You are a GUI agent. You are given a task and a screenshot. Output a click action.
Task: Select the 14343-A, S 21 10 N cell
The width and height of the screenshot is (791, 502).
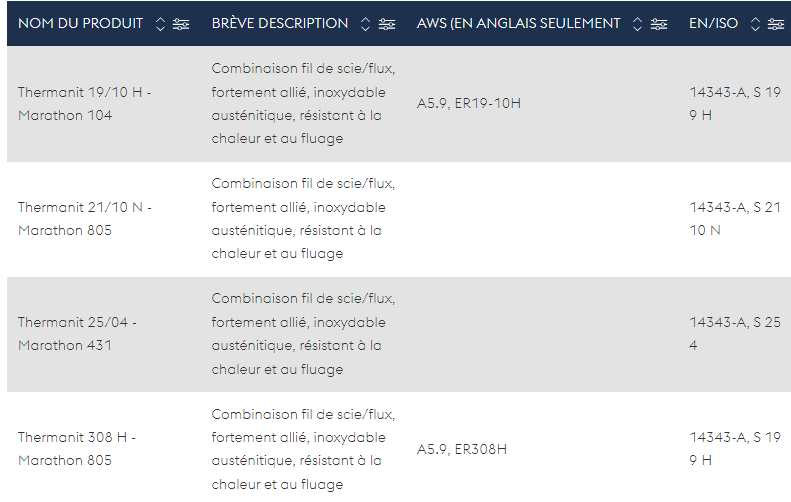pyautogui.click(x=735, y=218)
